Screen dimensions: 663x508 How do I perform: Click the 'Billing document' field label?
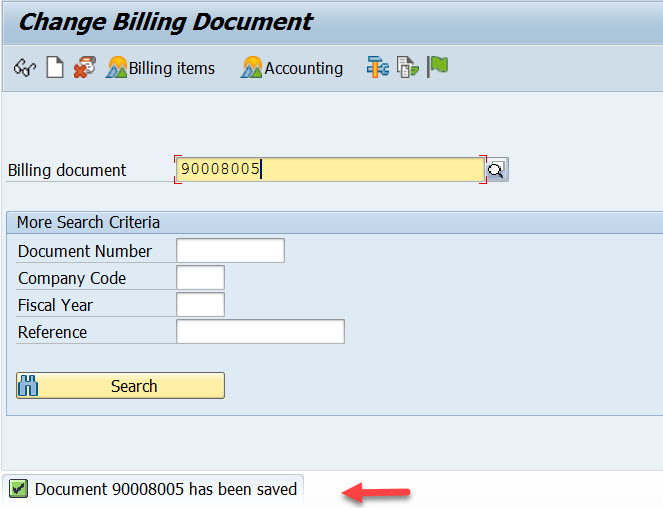(x=67, y=170)
